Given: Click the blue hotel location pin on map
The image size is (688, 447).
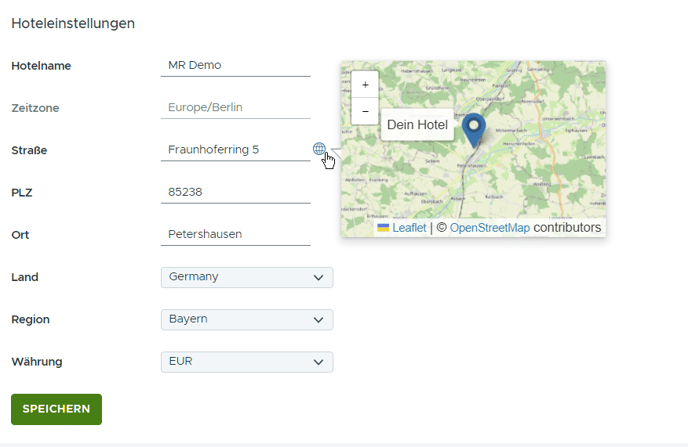Looking at the screenshot, I should 474,130.
